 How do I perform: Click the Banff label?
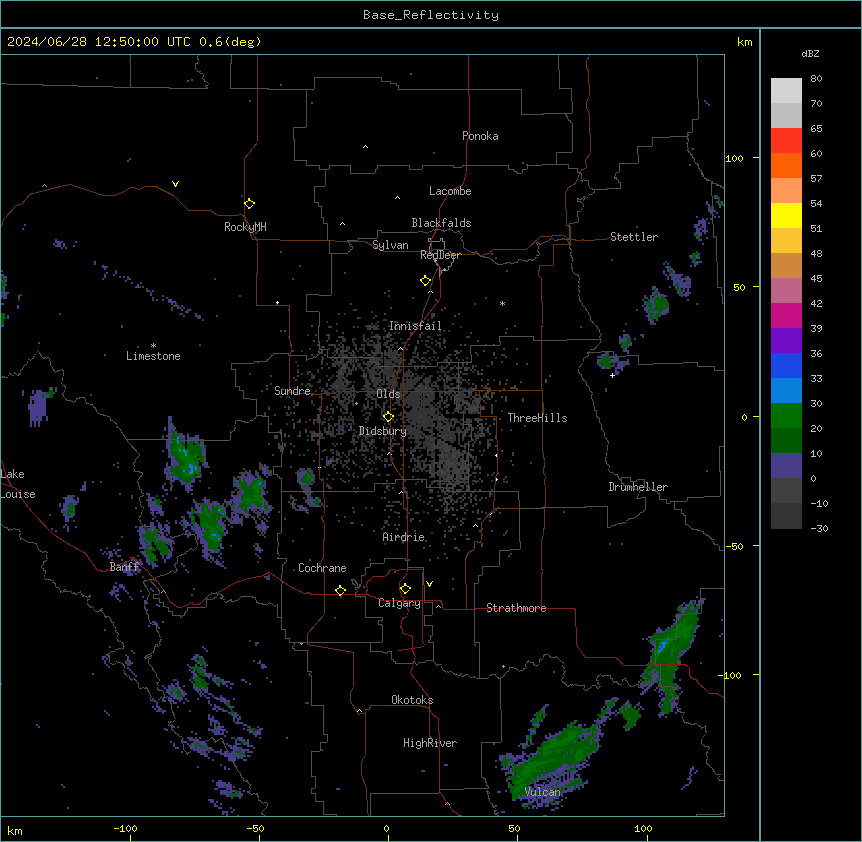(124, 567)
